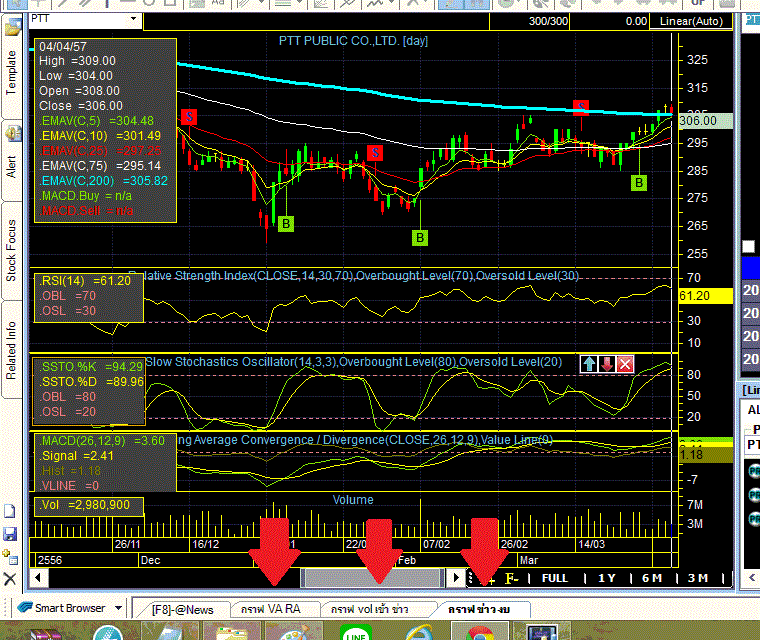Set chart range to 1Y
This screenshot has height=640, width=760.
[606, 578]
